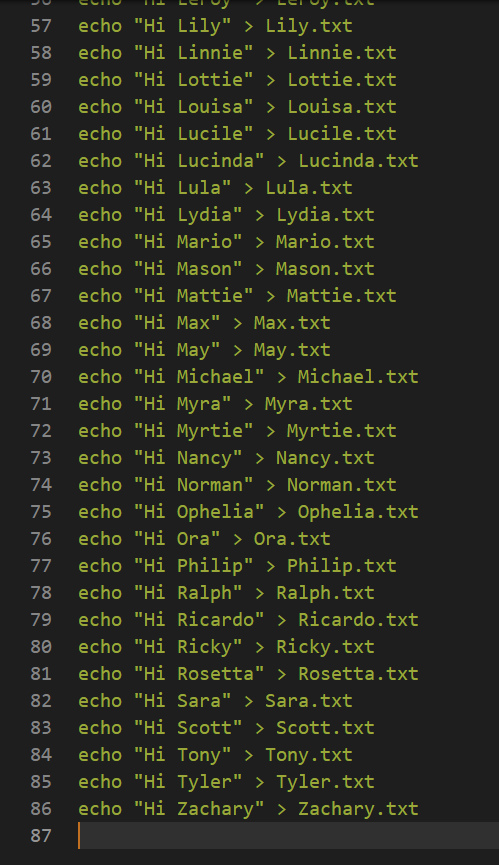Click on the Nancy.txt filename
Screen dimensions: 499x865
coord(325,458)
